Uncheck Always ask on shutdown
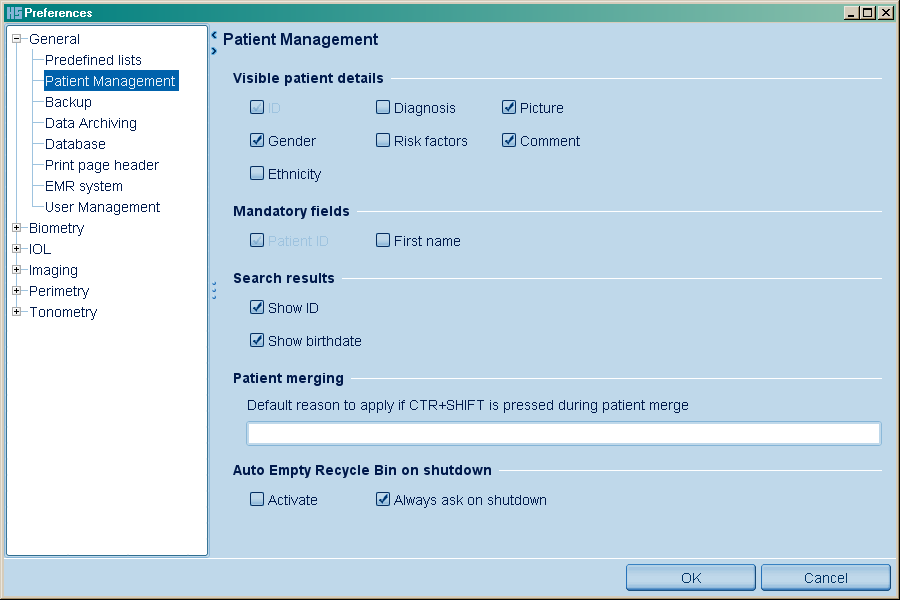900x600 pixels. coord(383,500)
